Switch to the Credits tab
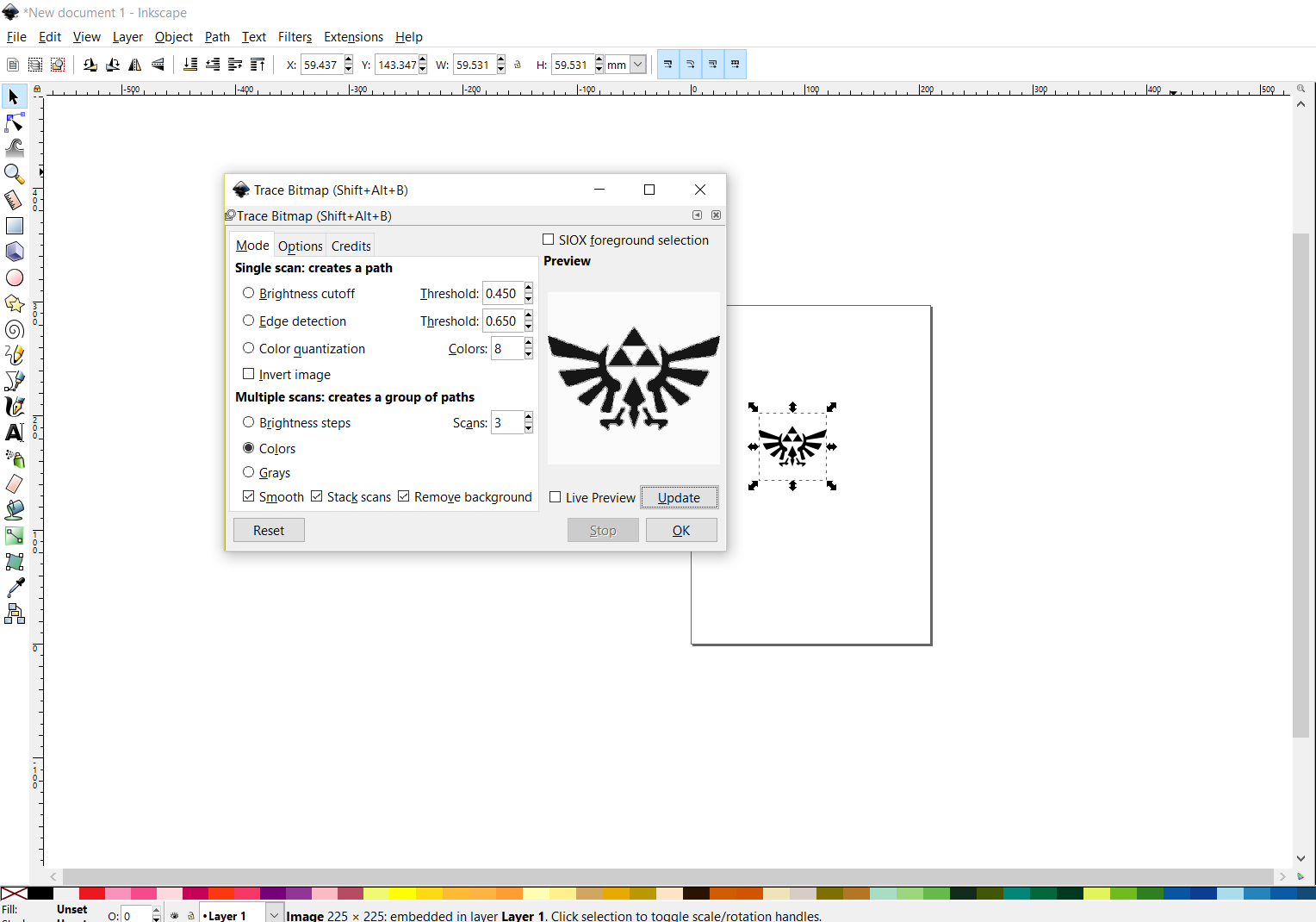 [x=351, y=246]
